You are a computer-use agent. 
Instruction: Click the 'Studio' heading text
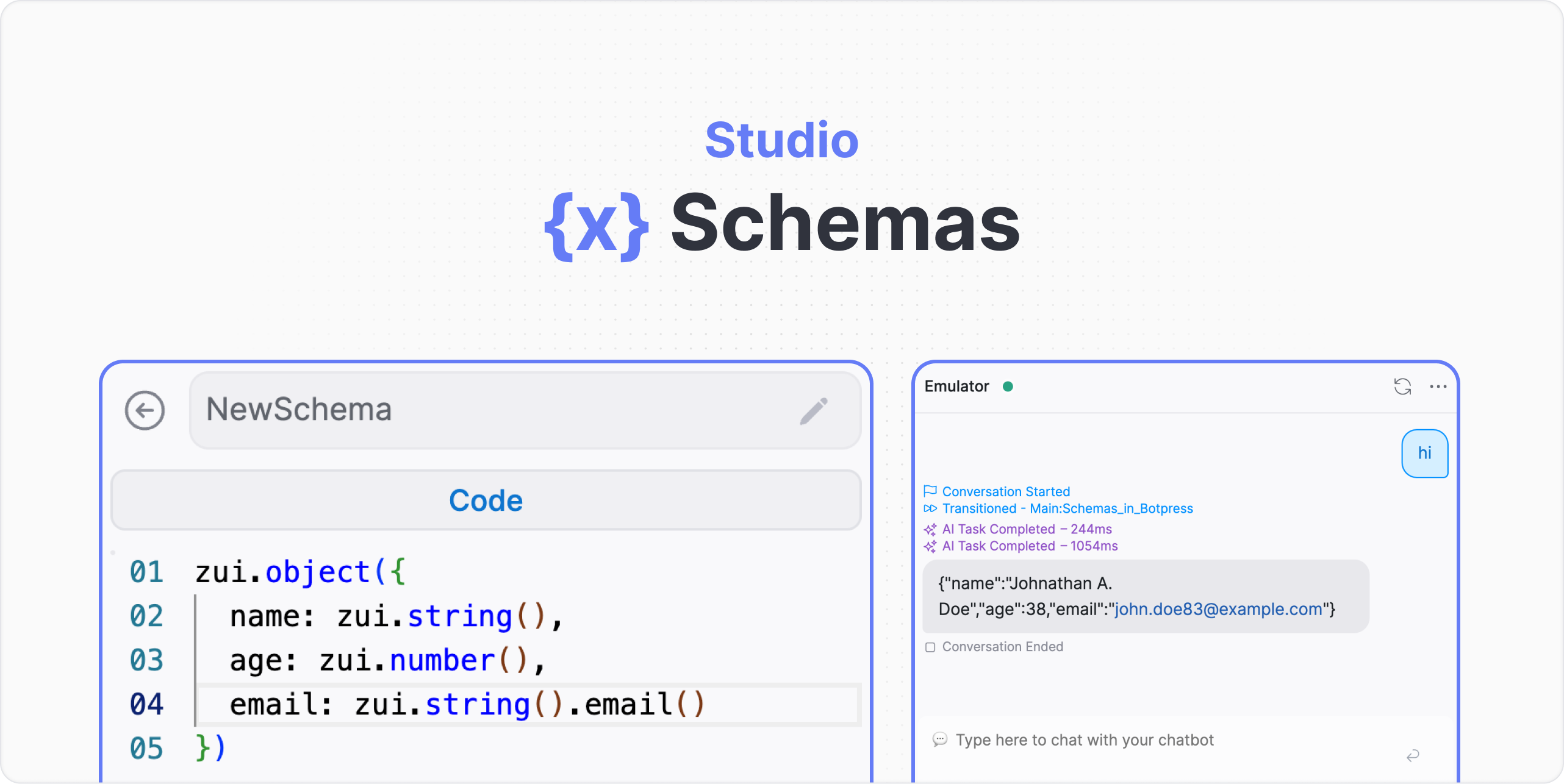[782, 140]
